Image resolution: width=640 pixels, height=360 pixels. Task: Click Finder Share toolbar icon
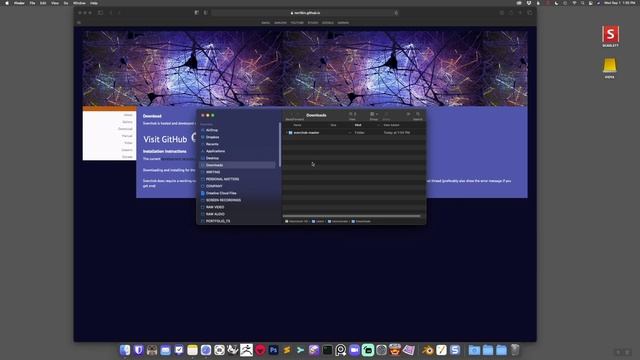coord(387,114)
